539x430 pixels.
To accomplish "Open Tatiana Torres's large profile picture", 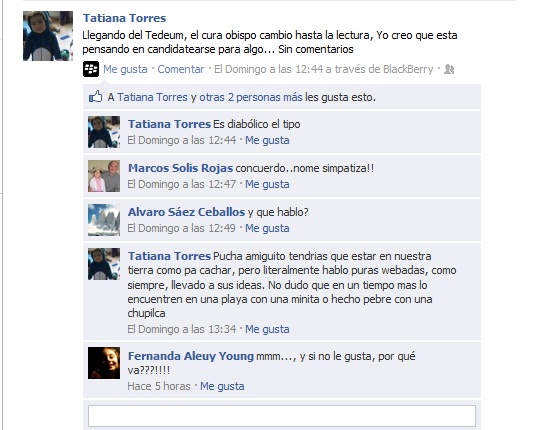I will coord(48,36).
